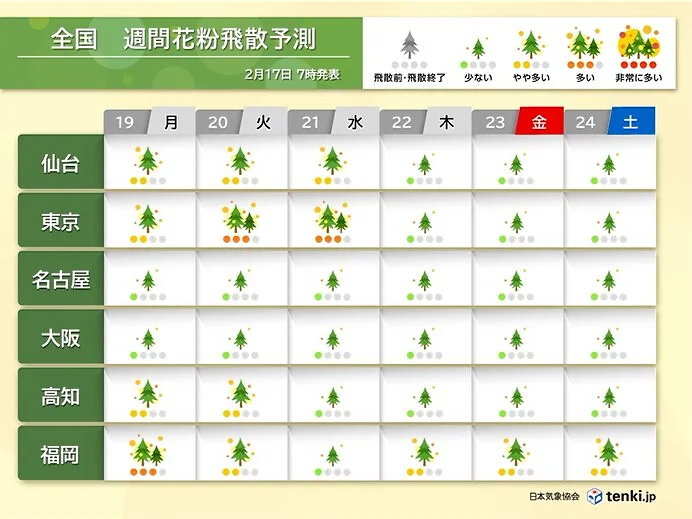
Task: Click the 多い legend label
Action: (585, 78)
